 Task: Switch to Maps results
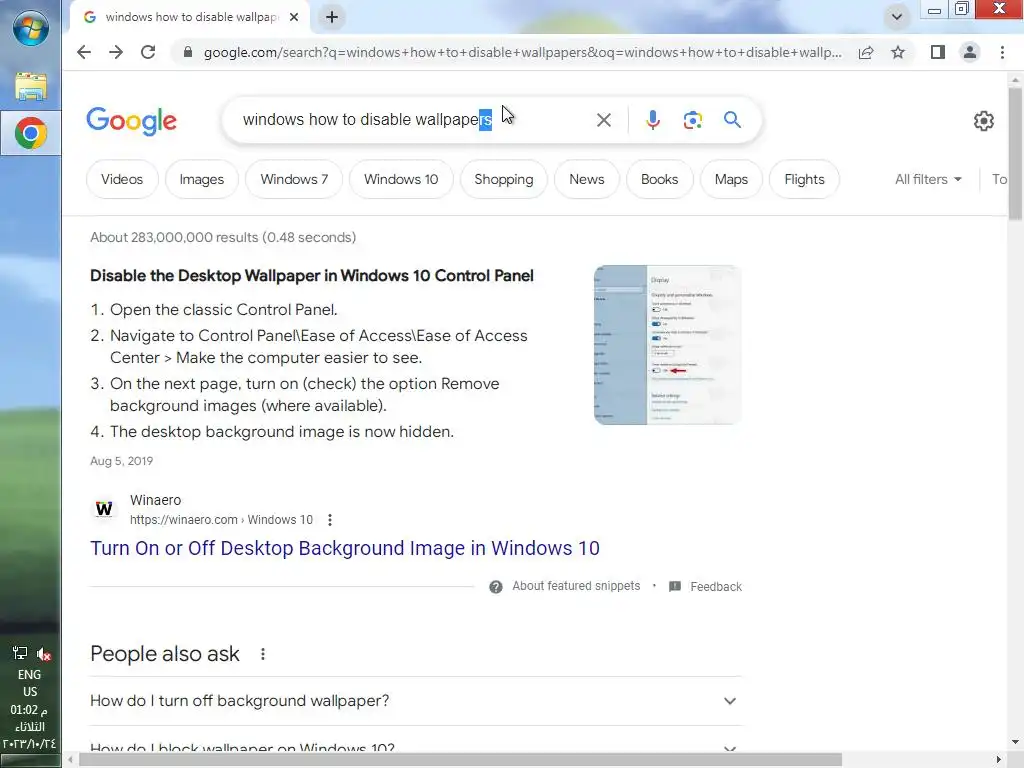(731, 180)
